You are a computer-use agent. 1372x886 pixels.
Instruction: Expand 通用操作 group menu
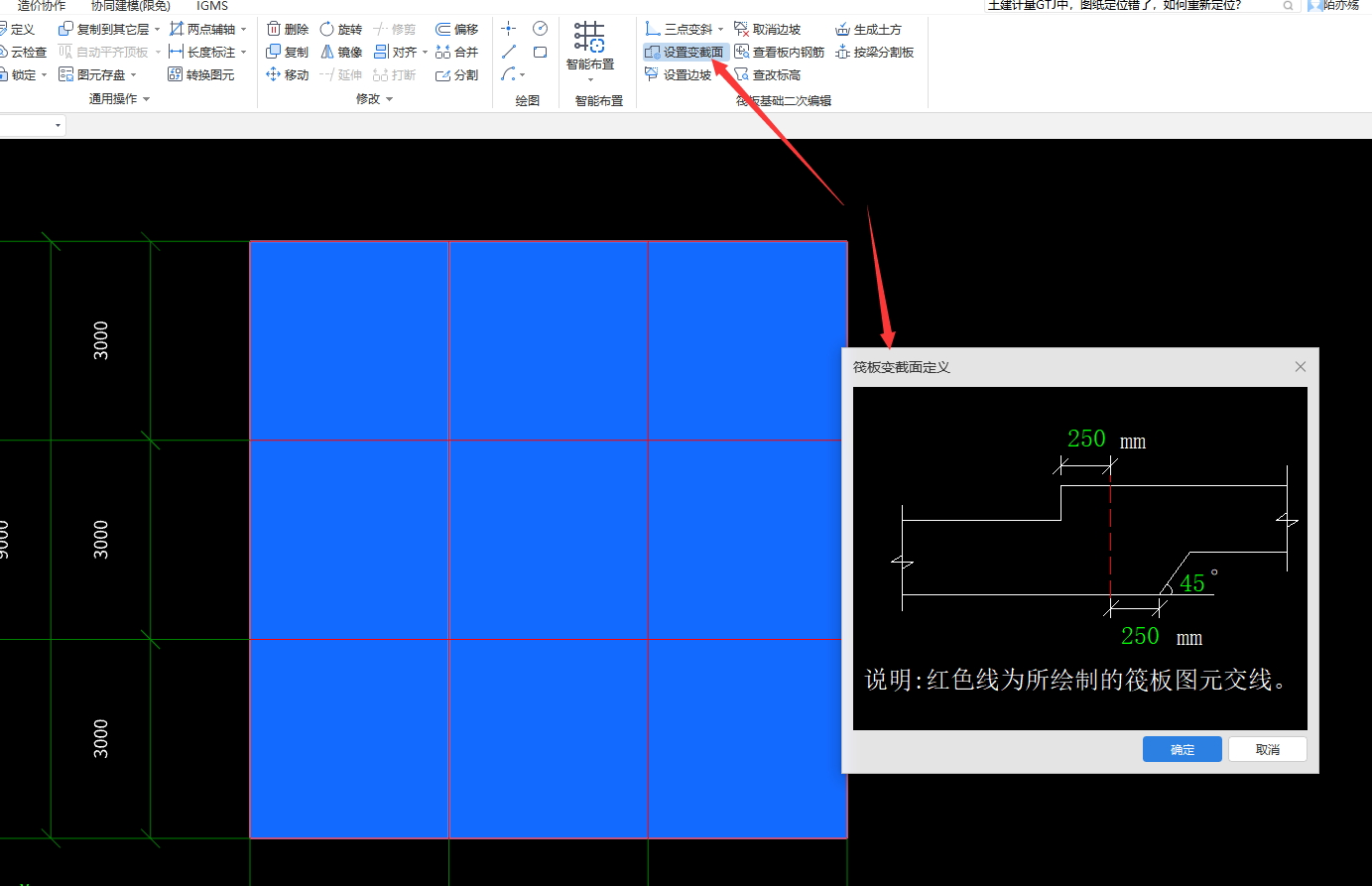[119, 99]
